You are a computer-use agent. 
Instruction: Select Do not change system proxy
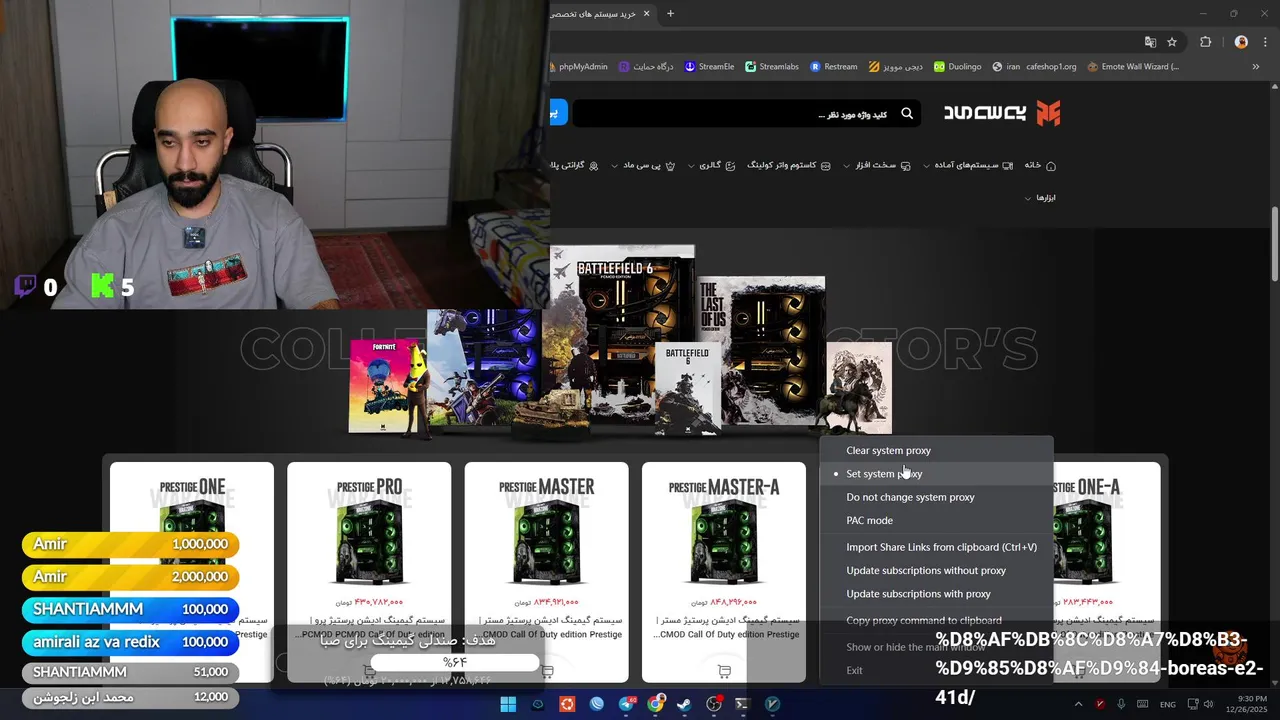pyautogui.click(x=936, y=497)
